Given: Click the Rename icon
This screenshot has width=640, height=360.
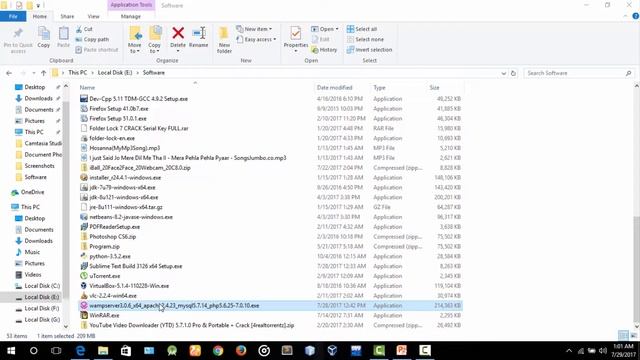Looking at the screenshot, I should point(199,33).
